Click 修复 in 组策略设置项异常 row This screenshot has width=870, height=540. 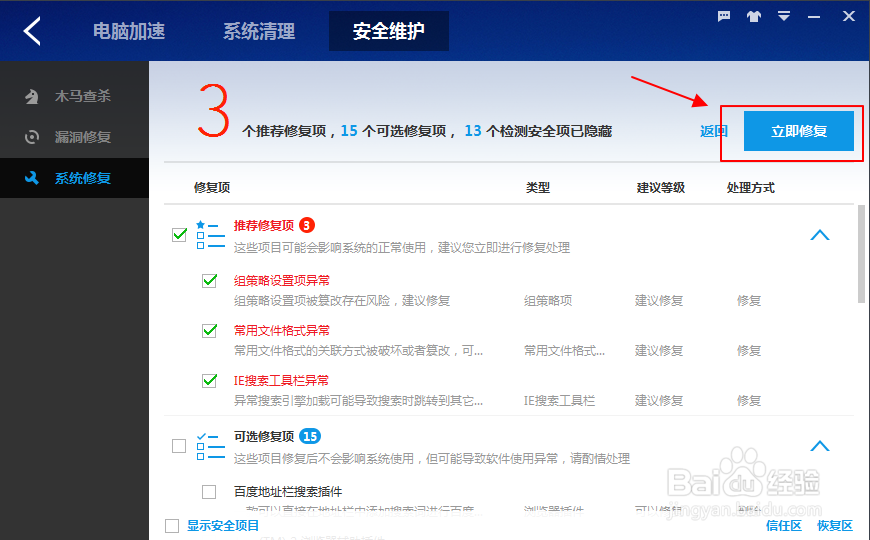tap(749, 301)
